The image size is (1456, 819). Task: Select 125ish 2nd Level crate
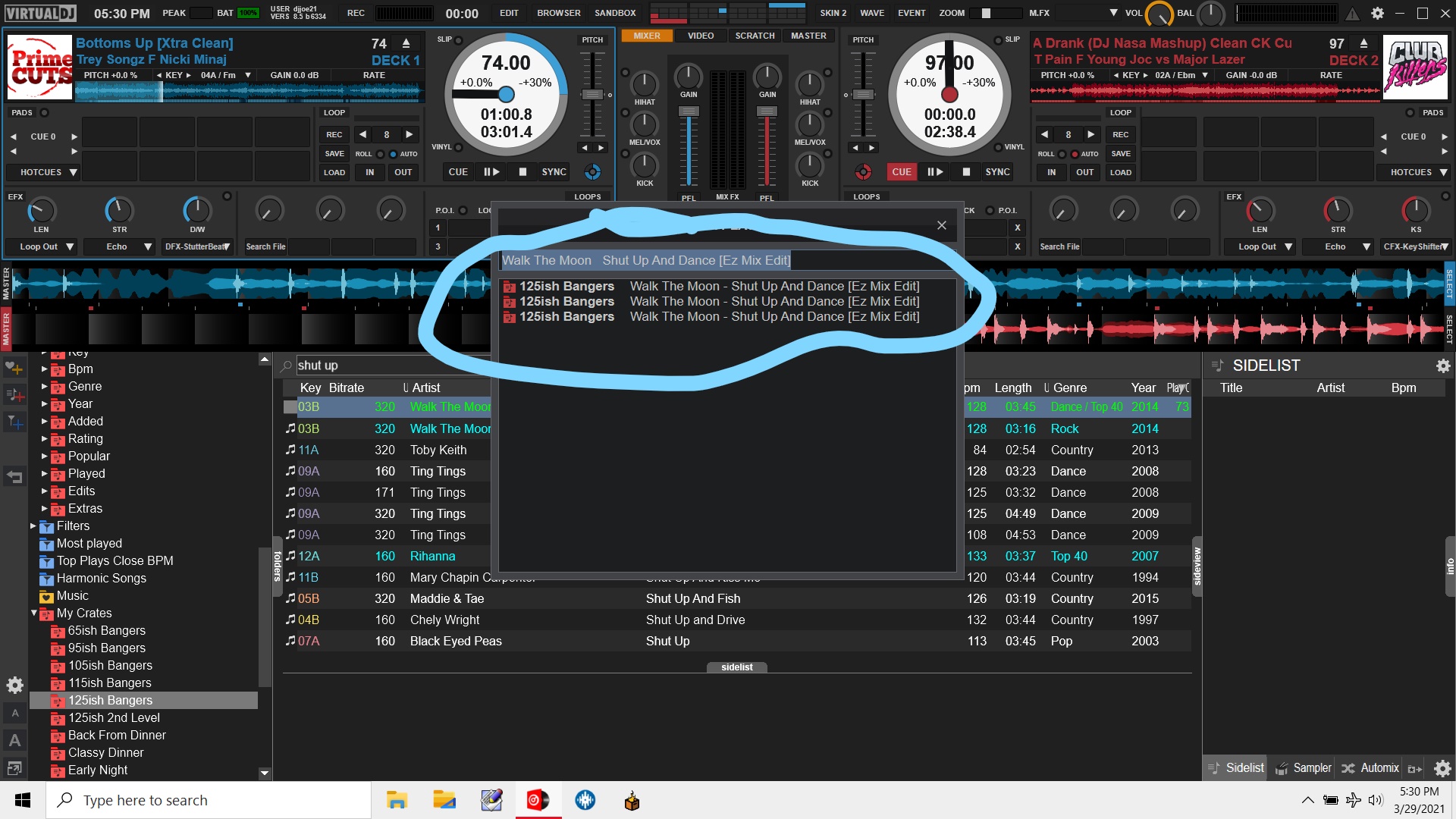click(114, 717)
